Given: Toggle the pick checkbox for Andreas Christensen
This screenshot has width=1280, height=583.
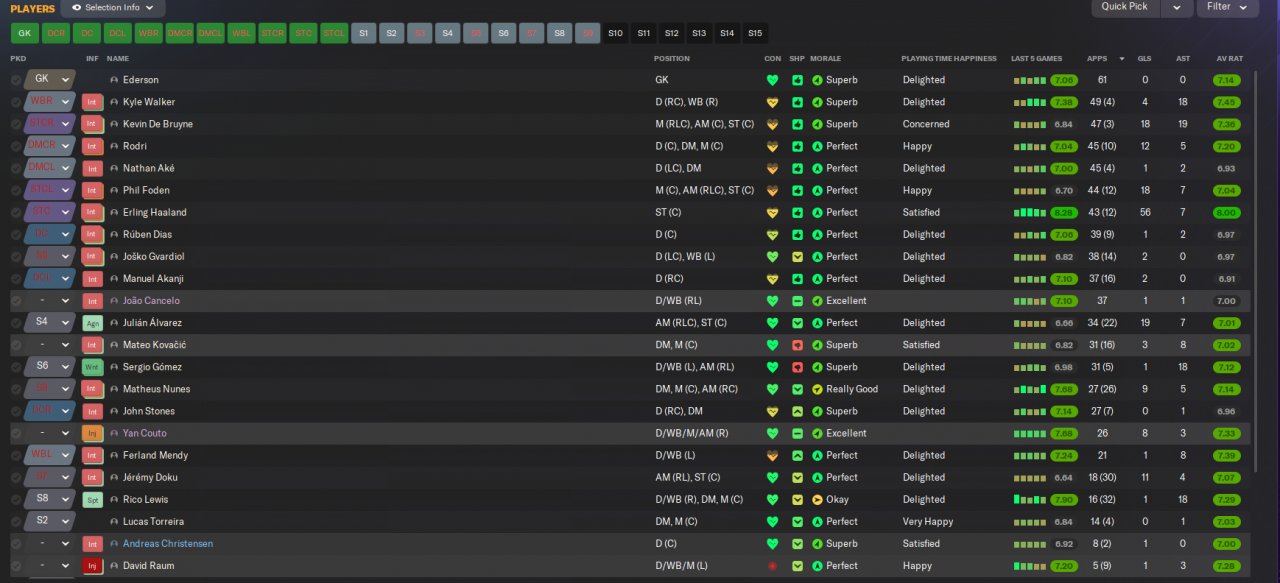Looking at the screenshot, I should coord(16,544).
